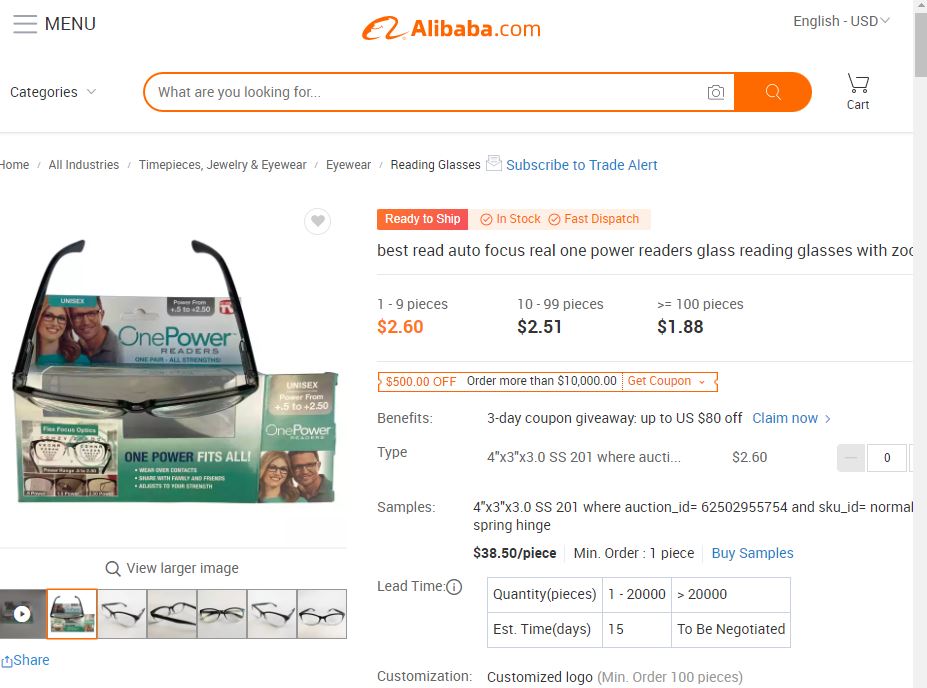Expand the Categories dropdown
Image resolution: width=927 pixels, height=688 pixels.
click(x=53, y=92)
